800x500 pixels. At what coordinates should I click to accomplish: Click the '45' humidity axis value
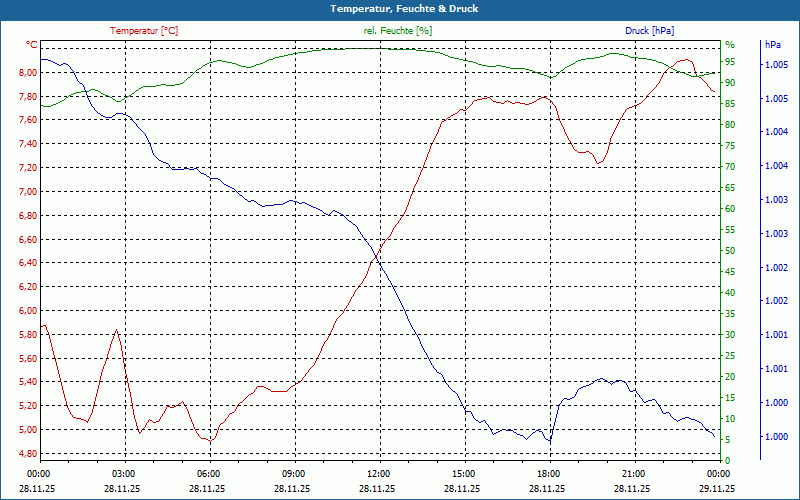730,272
